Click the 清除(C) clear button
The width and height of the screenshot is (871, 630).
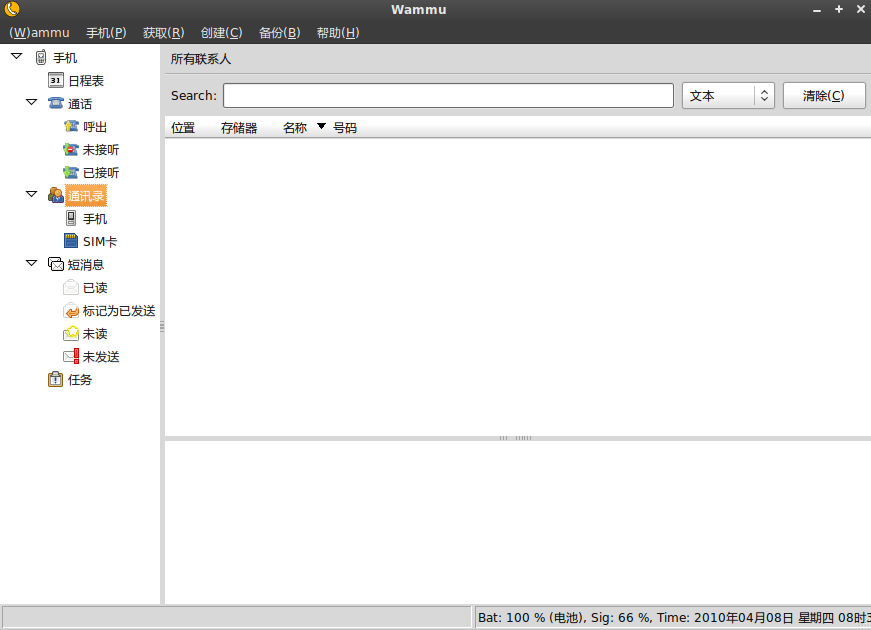pos(823,96)
